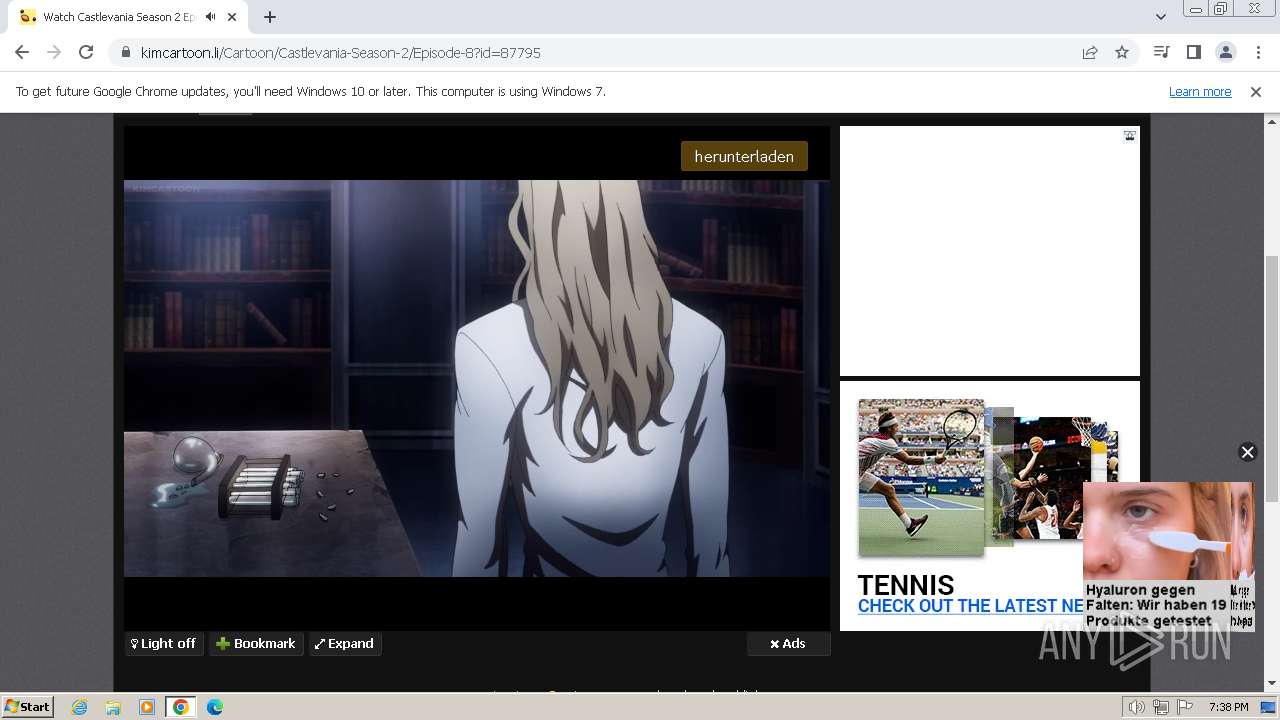Bookmark this tab with star icon
Screen dimensions: 1280x720
(x=1122, y=52)
